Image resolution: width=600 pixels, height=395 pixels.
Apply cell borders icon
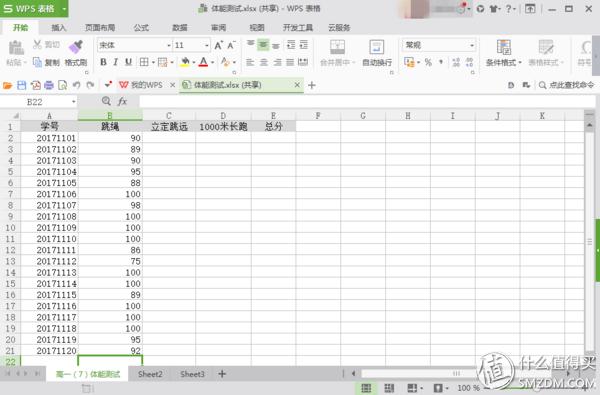pos(144,62)
